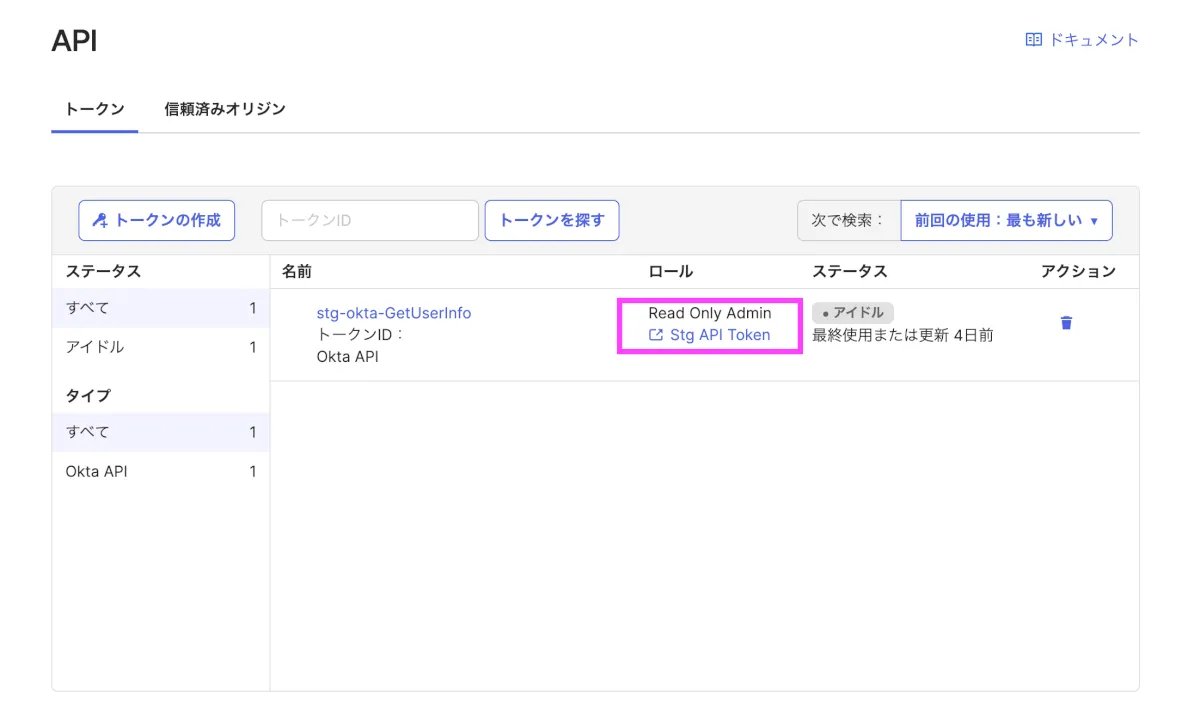Open the Stg API Token role link
Viewport: 1200px width, 712px height.
(x=720, y=335)
